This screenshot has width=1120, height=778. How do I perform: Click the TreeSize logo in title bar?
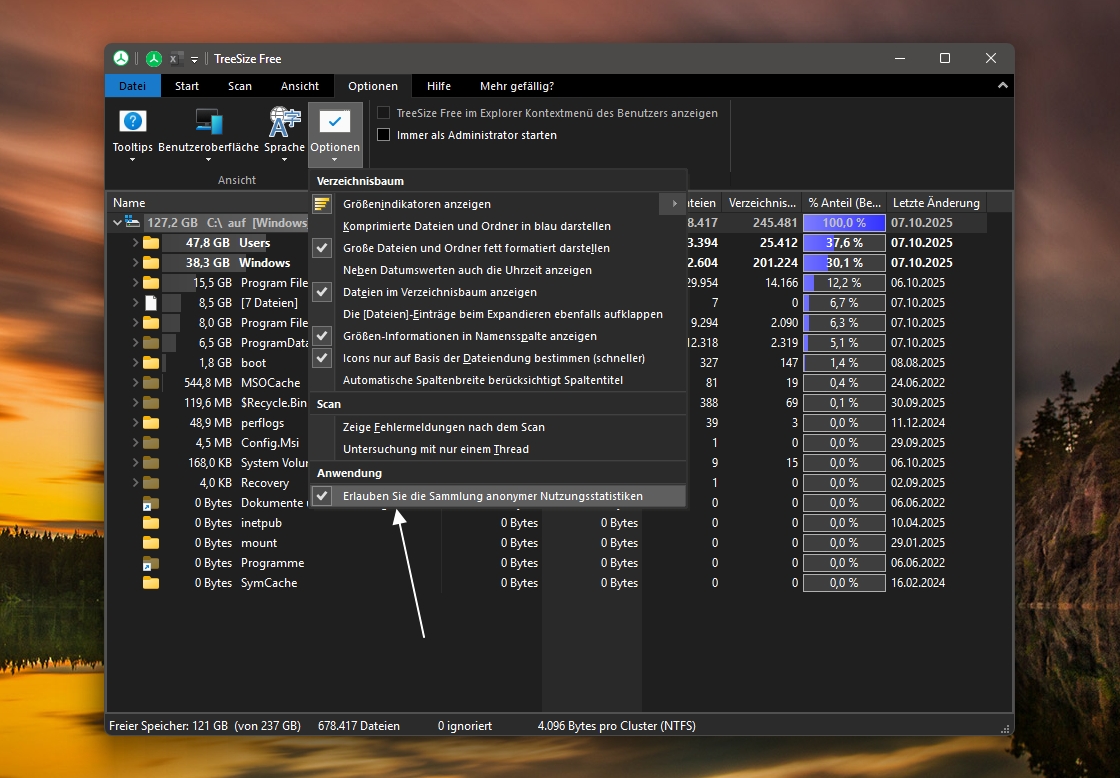[120, 58]
